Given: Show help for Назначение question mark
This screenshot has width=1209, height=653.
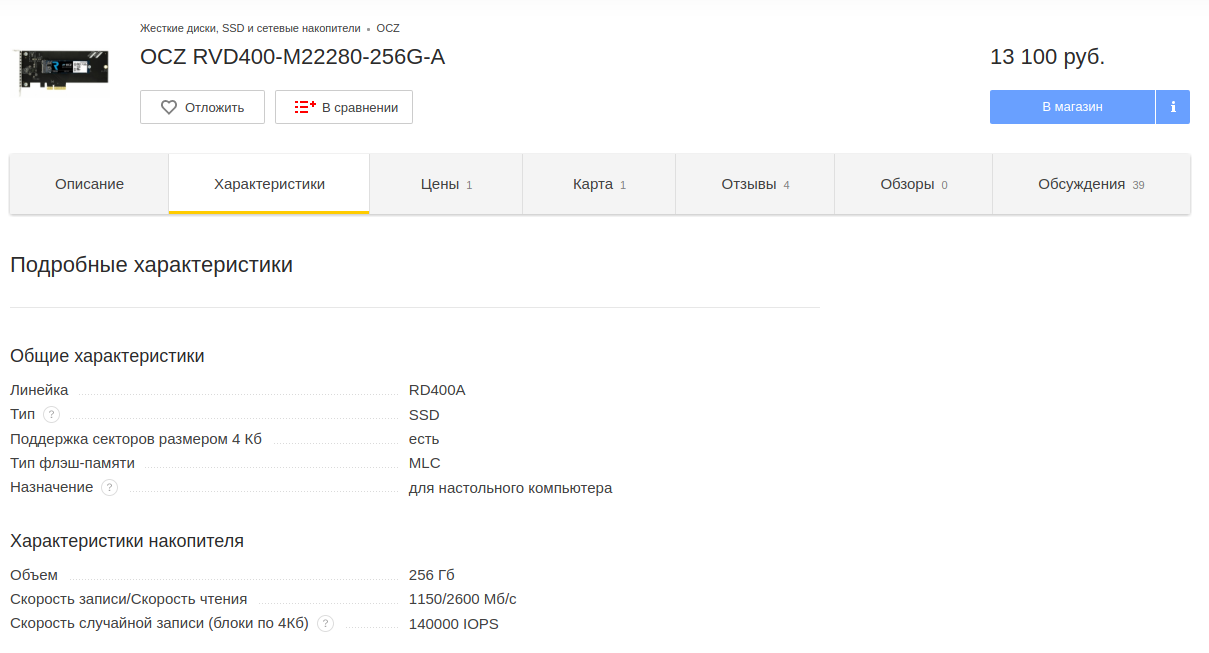Looking at the screenshot, I should pyautogui.click(x=110, y=487).
